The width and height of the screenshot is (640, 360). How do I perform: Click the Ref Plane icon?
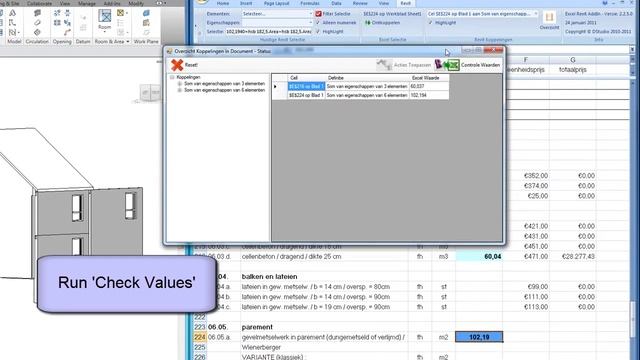click(146, 32)
